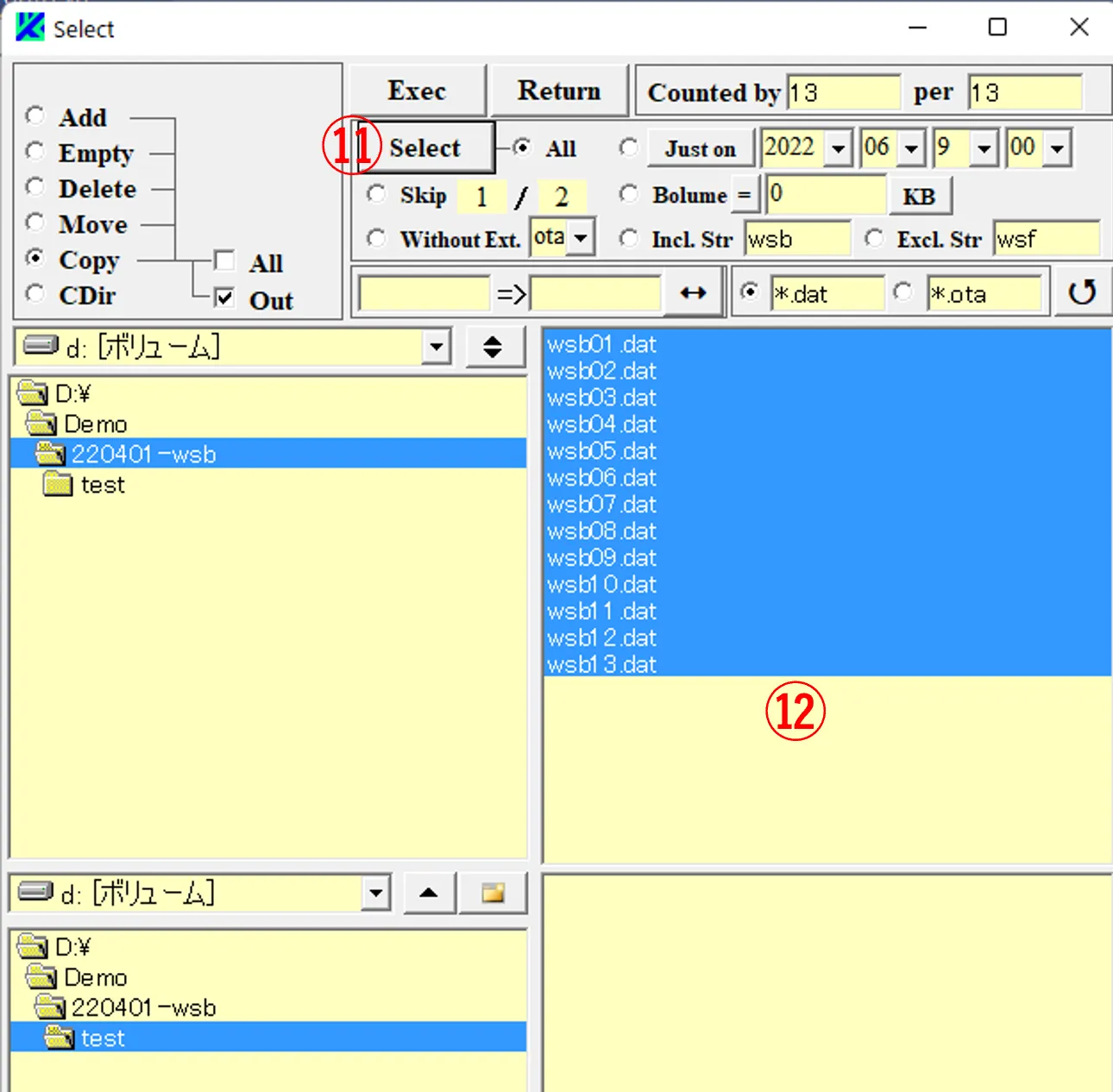Select the Delete radio option
This screenshot has height=1092, width=1113.
pos(35,187)
